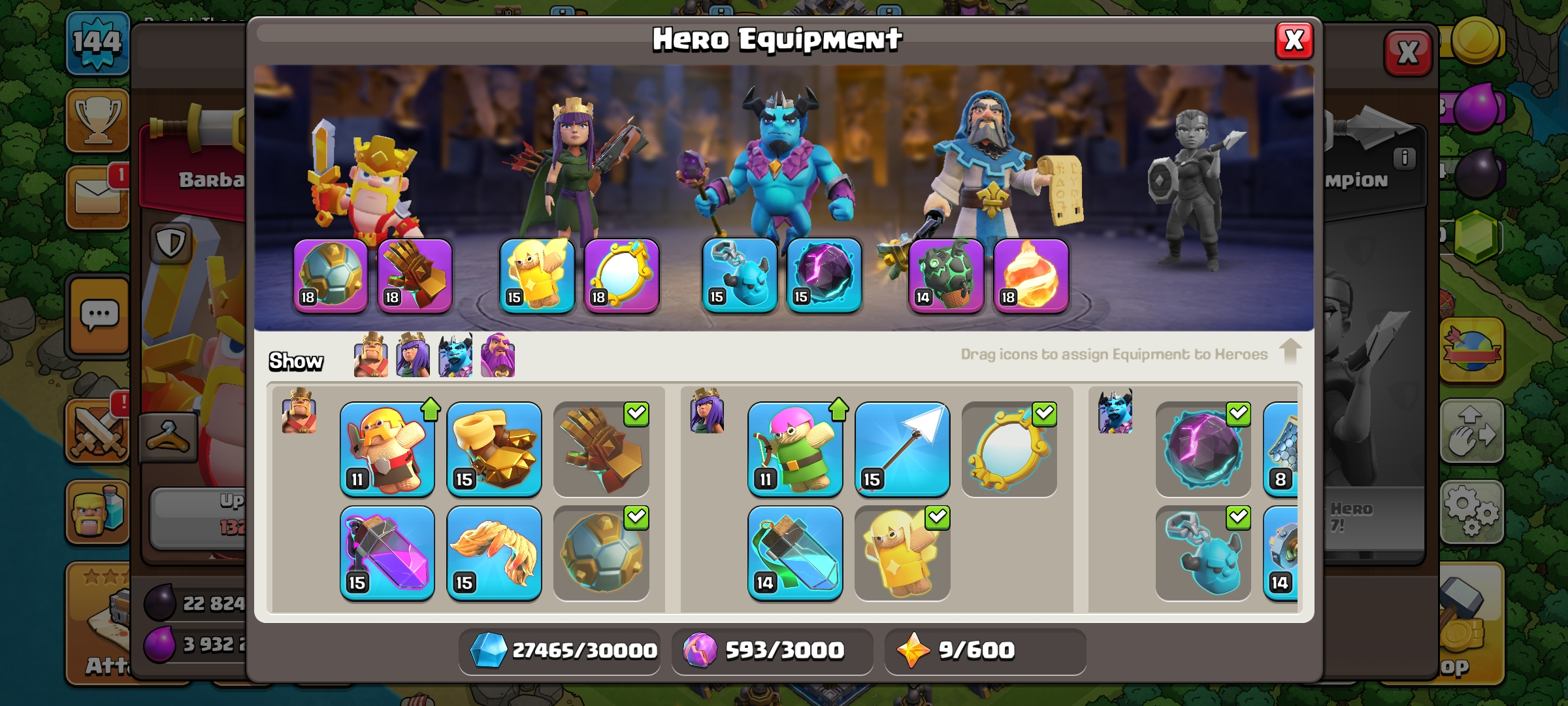Tap the Glowy Ore counter 593/3000
This screenshot has height=706, width=1568.
[x=772, y=650]
